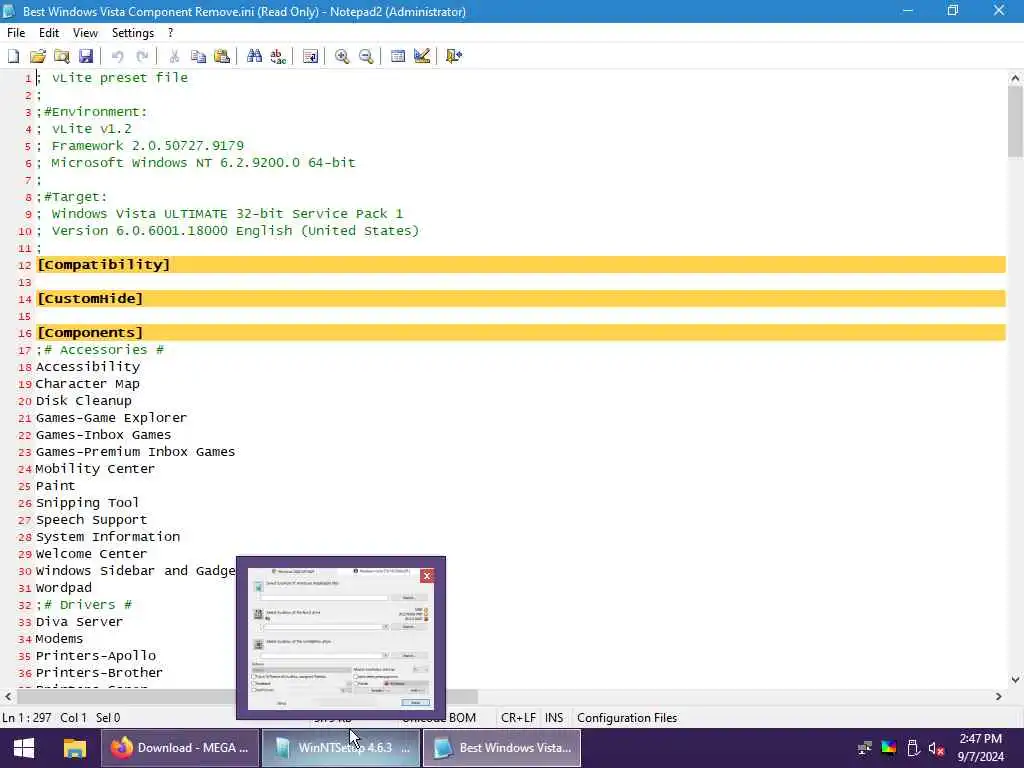Click the Exit door toolbar icon
Image resolution: width=1024 pixels, height=768 pixels.
[x=454, y=56]
